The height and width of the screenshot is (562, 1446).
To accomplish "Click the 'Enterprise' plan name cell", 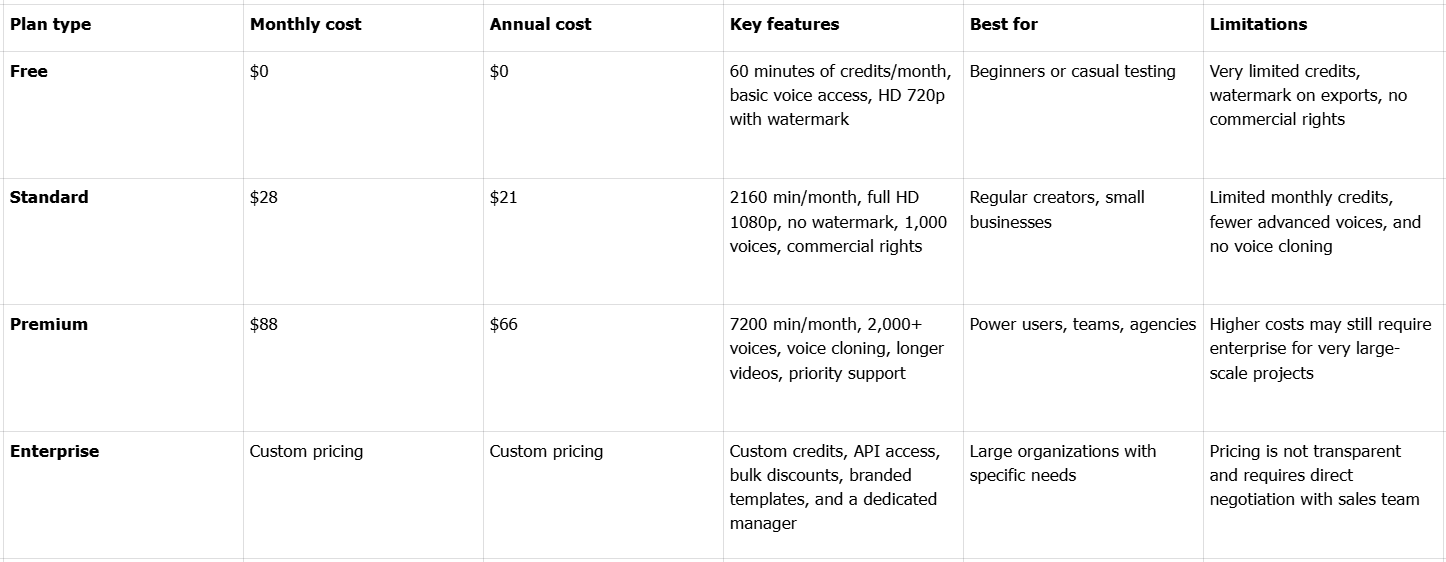I will pyautogui.click(x=55, y=451).
